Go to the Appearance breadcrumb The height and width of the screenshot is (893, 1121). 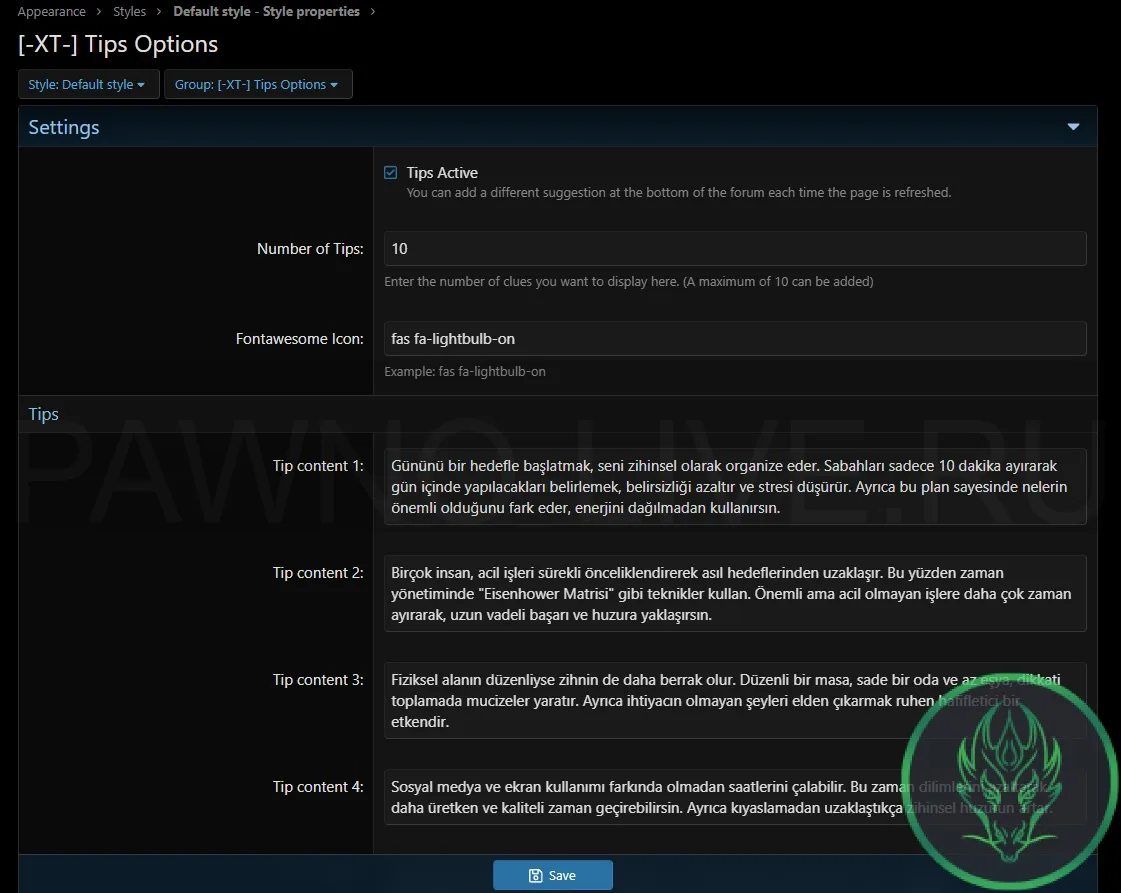pos(51,12)
